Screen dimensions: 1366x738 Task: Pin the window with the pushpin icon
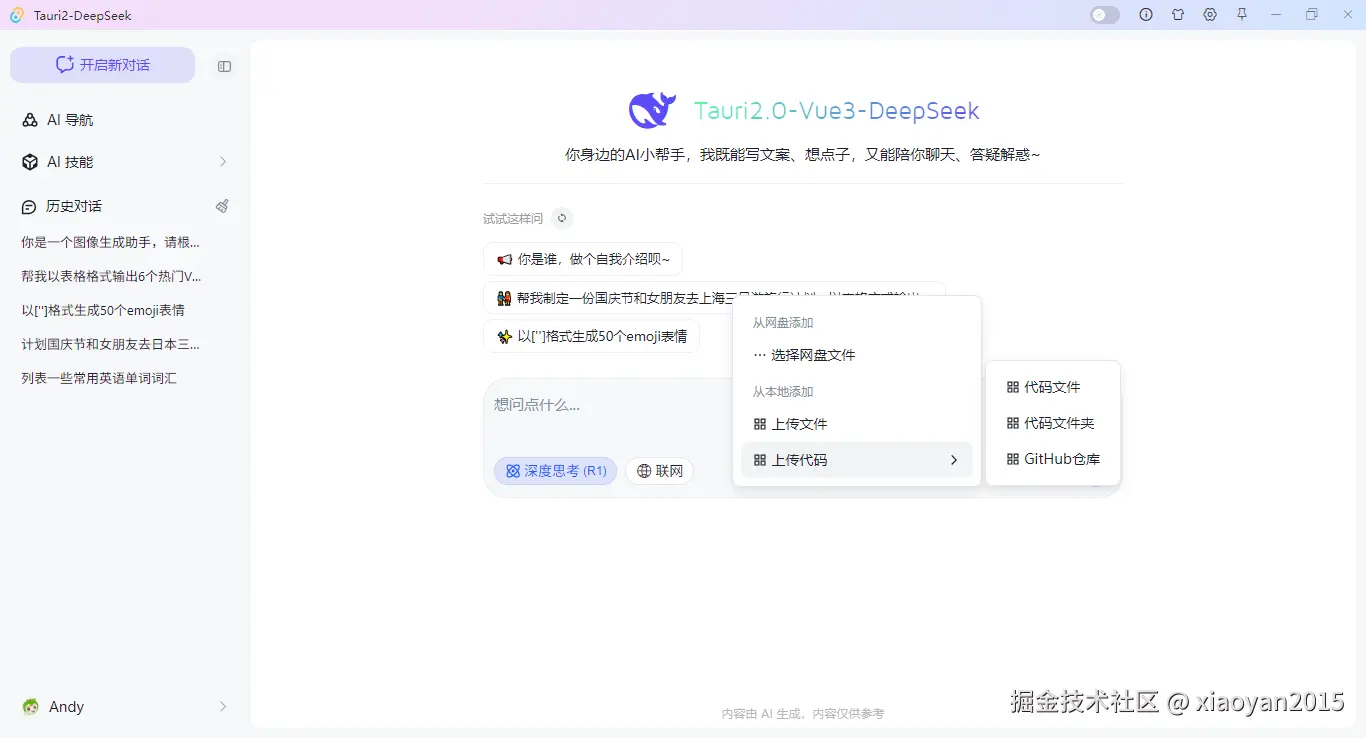click(x=1242, y=15)
